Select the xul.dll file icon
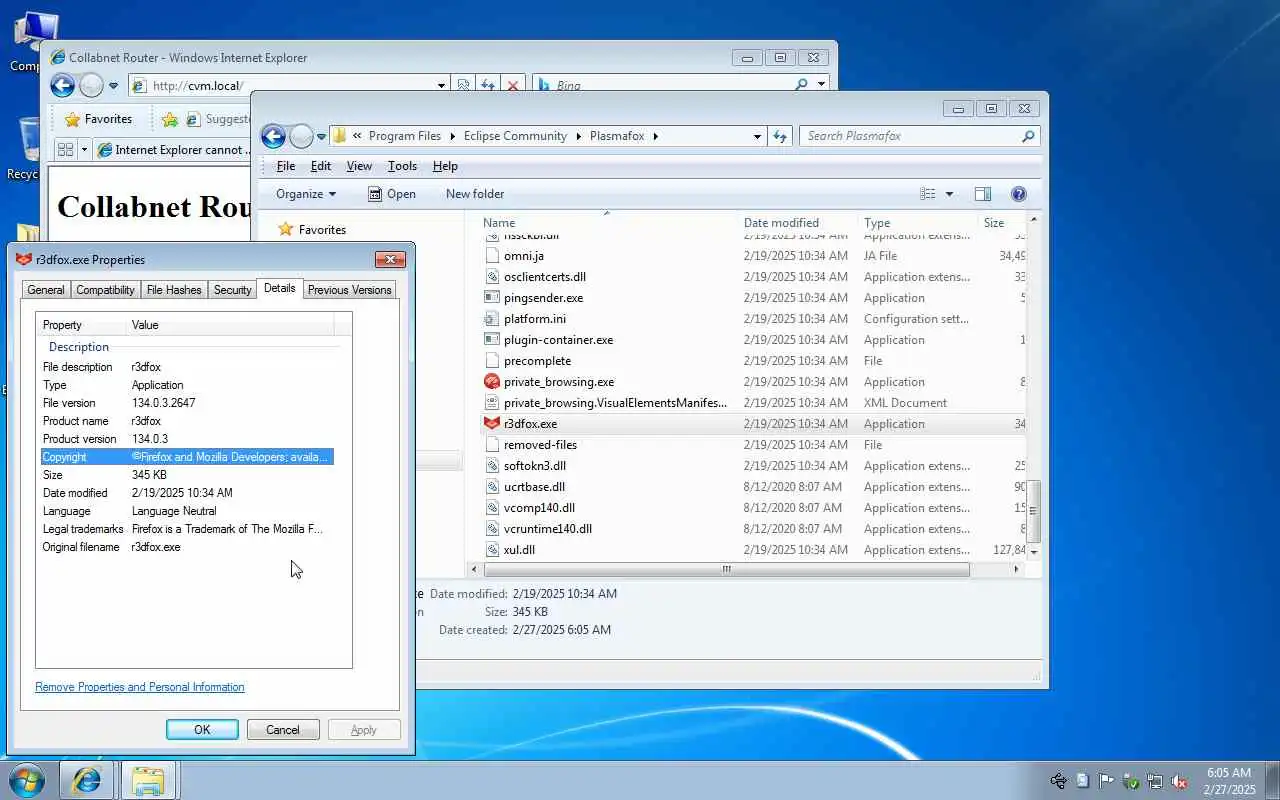Viewport: 1280px width, 800px height. [491, 550]
